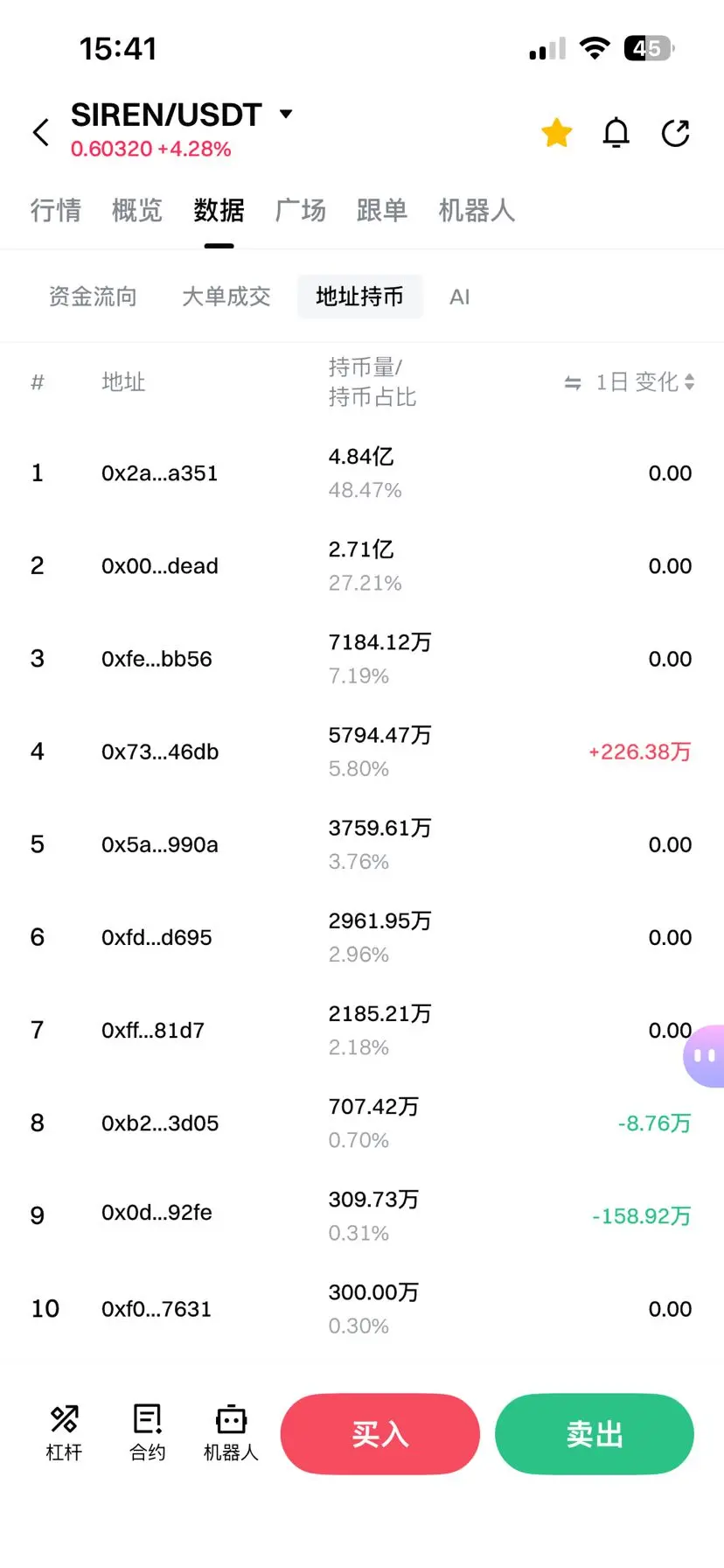Expand the SIREN/USDT pair dropdown arrow
The height and width of the screenshot is (1568, 724).
[285, 114]
